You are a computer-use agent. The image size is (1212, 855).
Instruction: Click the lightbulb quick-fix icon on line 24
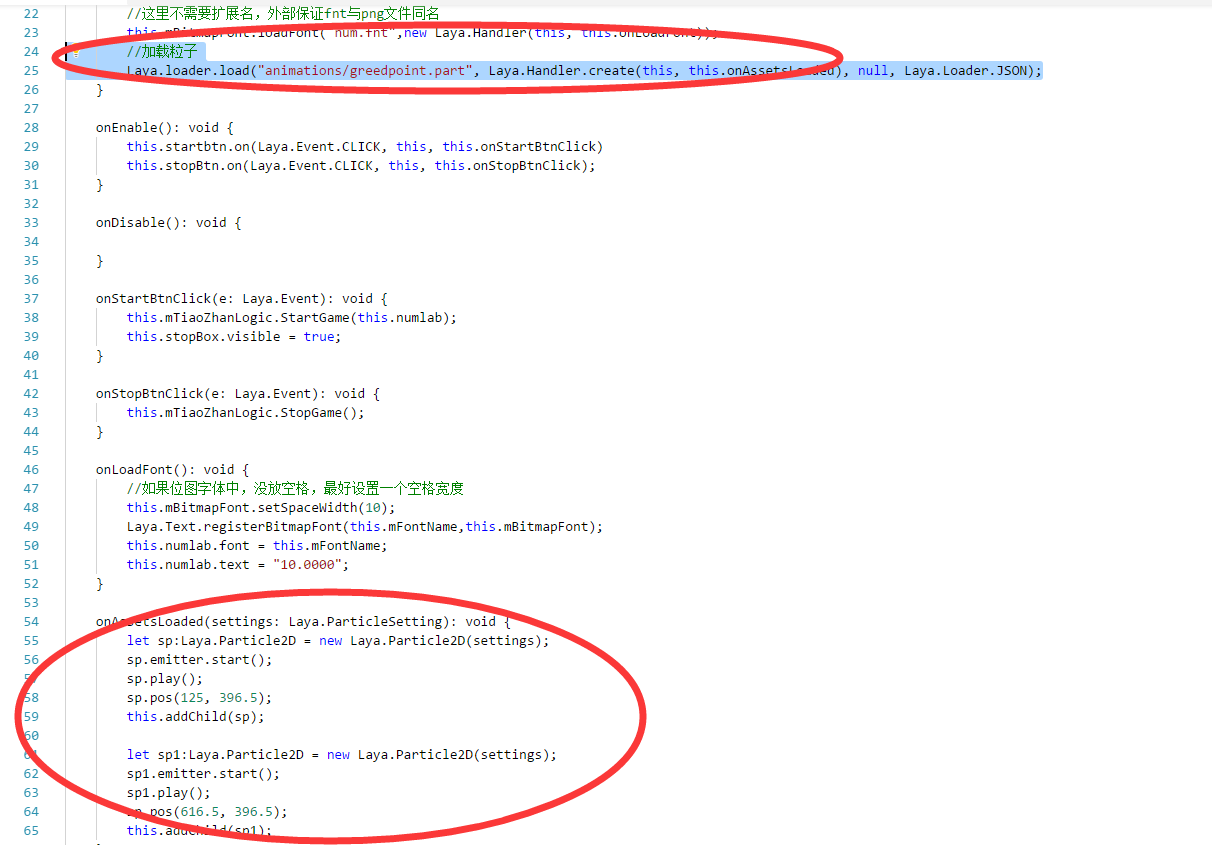pyautogui.click(x=74, y=51)
